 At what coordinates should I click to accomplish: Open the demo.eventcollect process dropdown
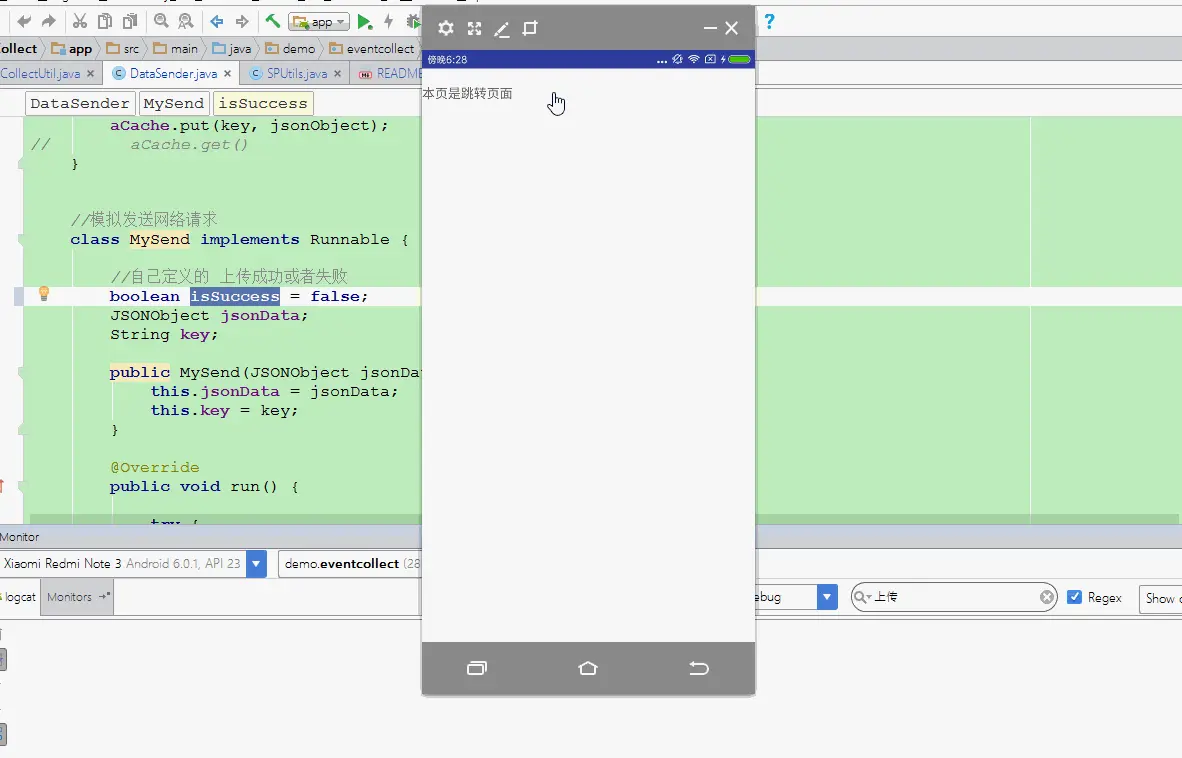pyautogui.click(x=351, y=564)
